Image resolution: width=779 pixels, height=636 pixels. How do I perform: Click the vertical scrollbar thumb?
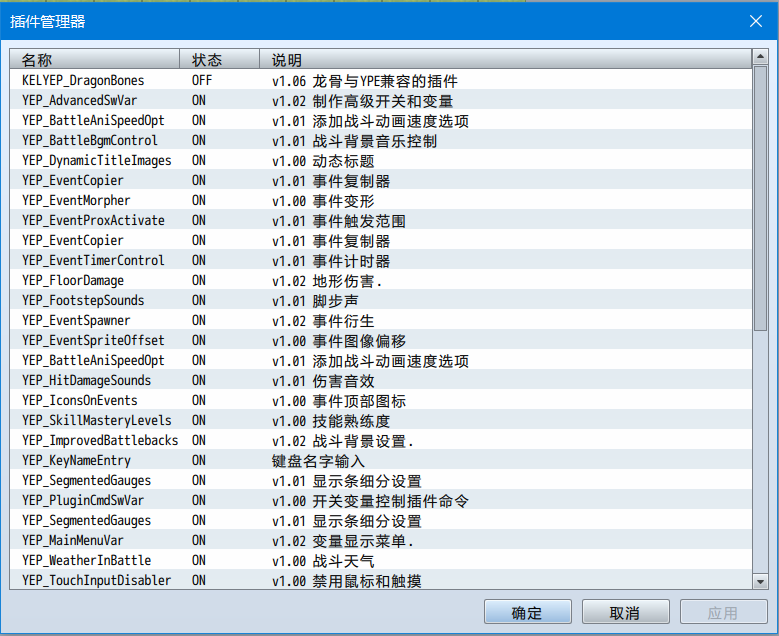point(760,198)
